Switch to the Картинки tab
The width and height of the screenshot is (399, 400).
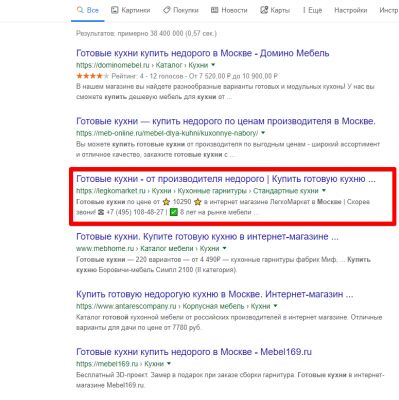[x=130, y=10]
